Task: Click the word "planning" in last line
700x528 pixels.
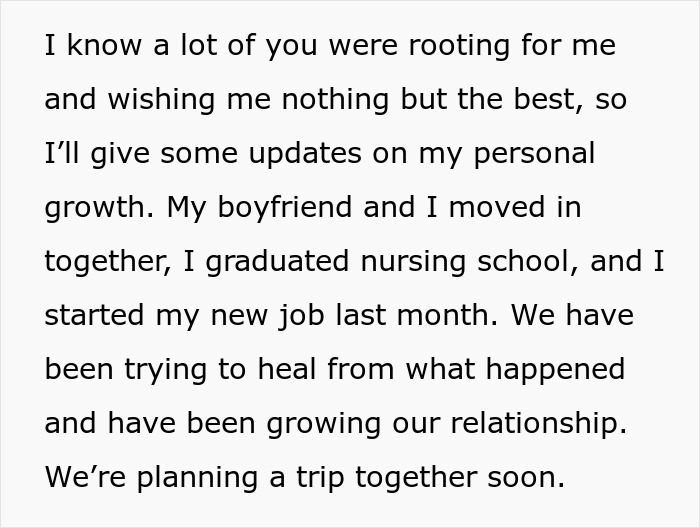Action: coord(197,478)
